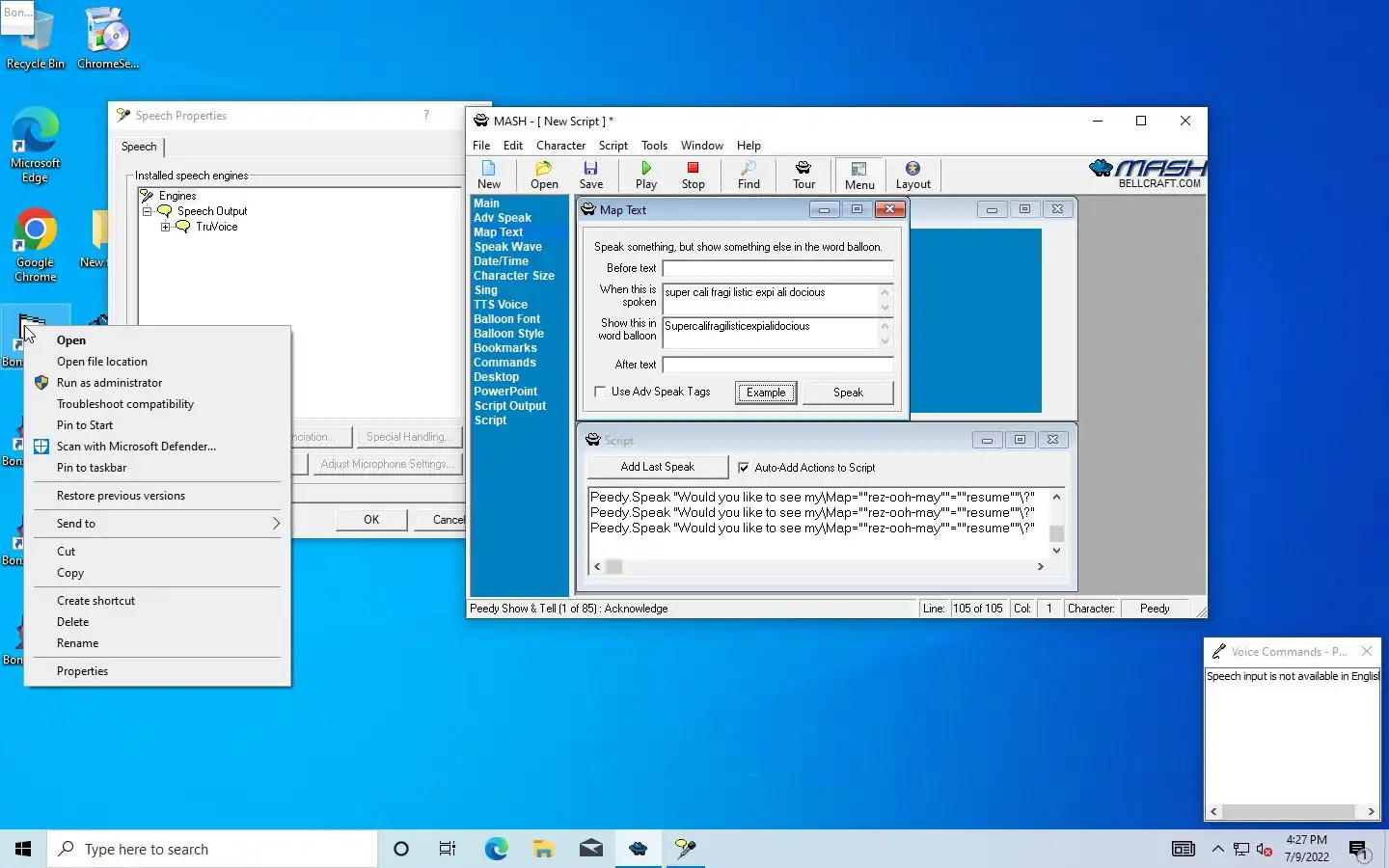Open the Script menu in MASH
Viewport: 1389px width, 868px height.
tap(613, 146)
